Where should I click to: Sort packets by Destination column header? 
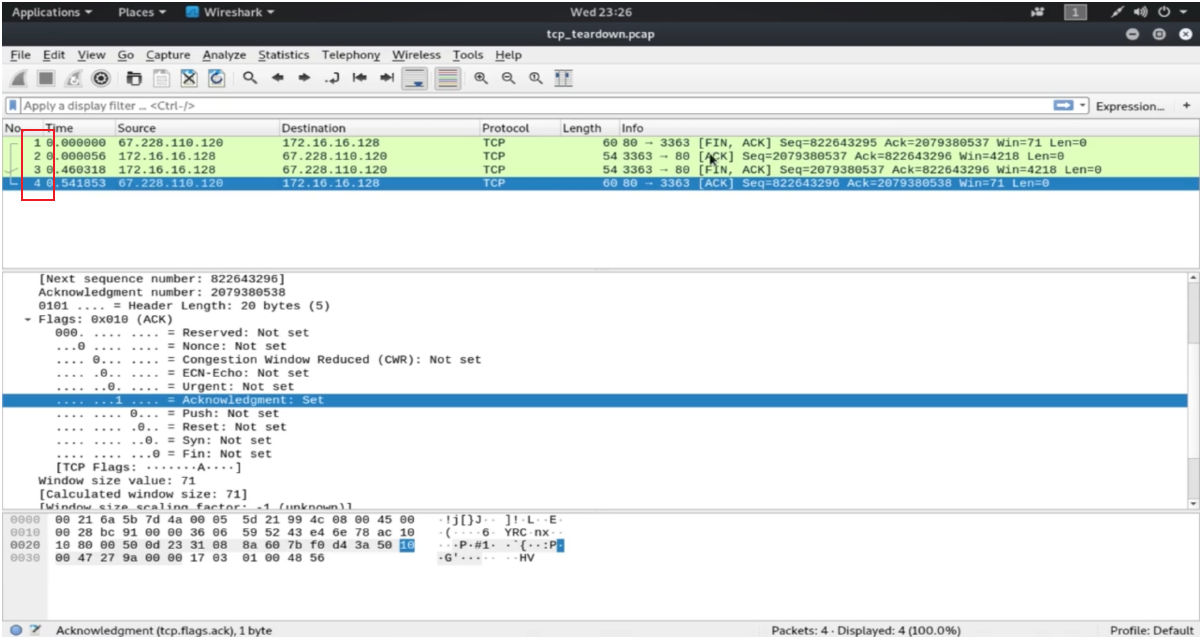(379, 128)
